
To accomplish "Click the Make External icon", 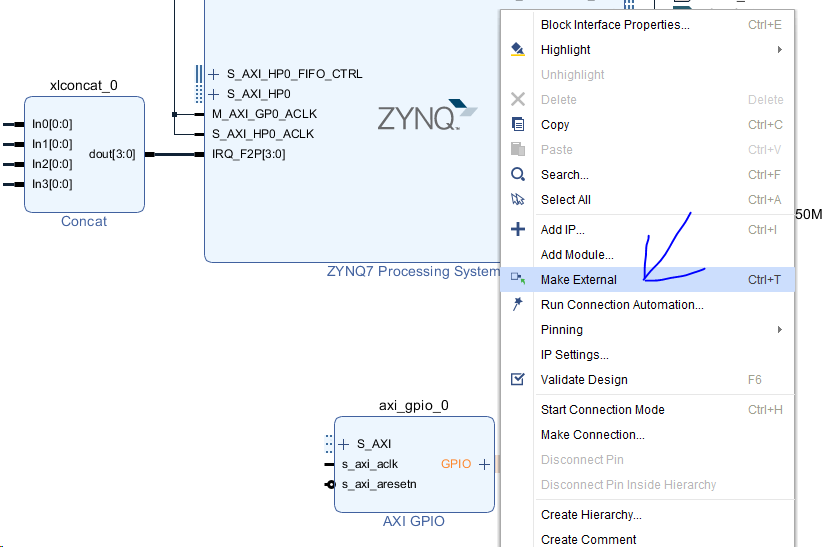I will (x=517, y=279).
